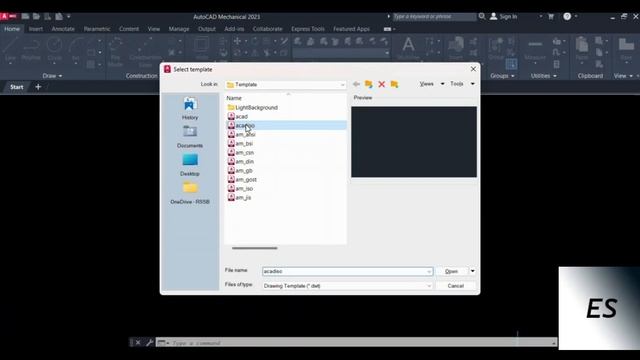The height and width of the screenshot is (360, 640).
Task: Select the Measure tool in Utilities panel
Action: point(535,49)
